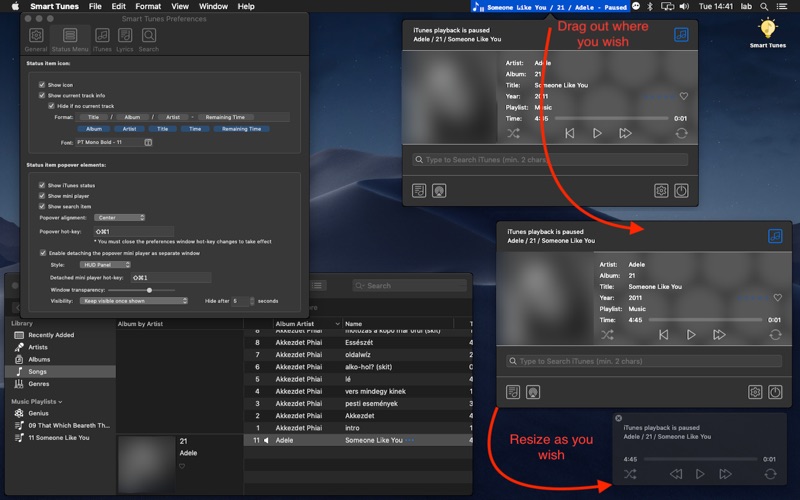Open the Style HUD Panel dropdown
Image resolution: width=800 pixels, height=500 pixels.
(x=105, y=265)
